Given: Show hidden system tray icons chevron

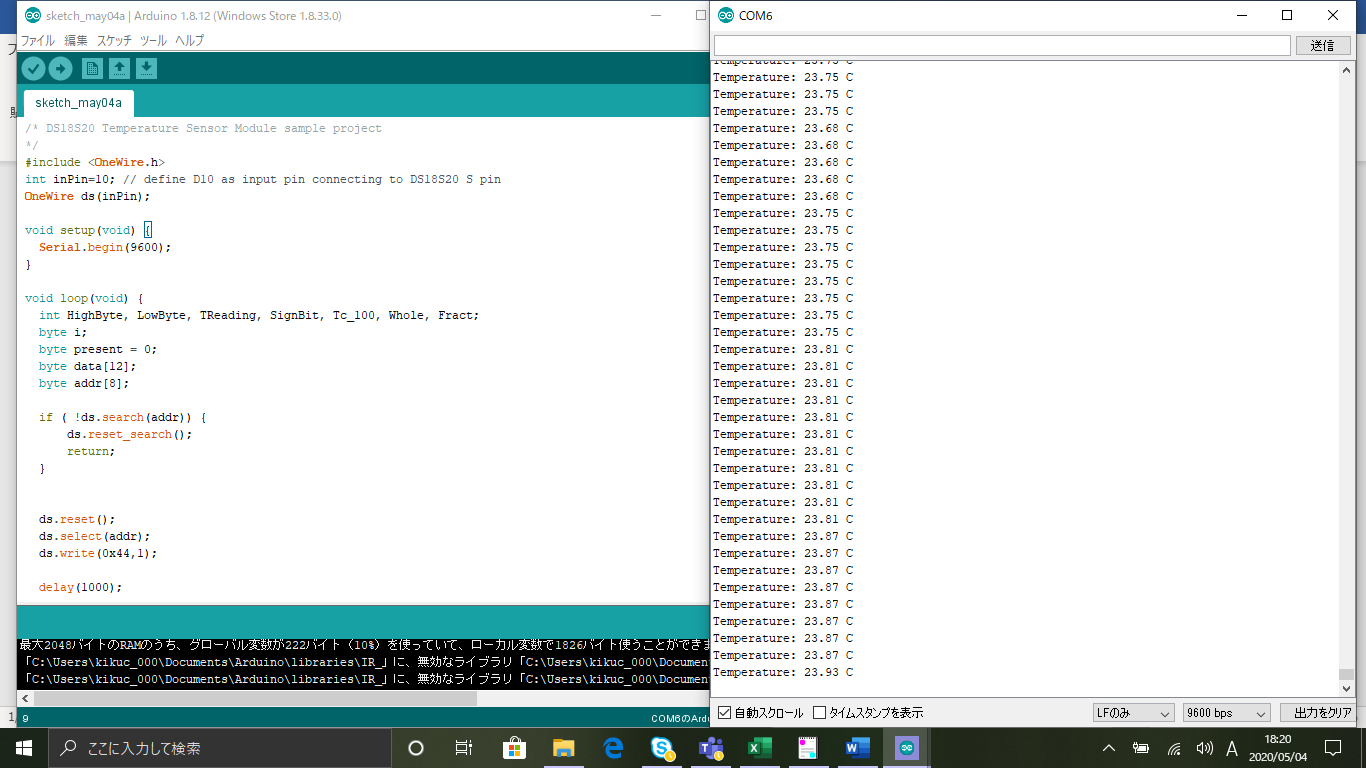Looking at the screenshot, I should (x=1108, y=748).
